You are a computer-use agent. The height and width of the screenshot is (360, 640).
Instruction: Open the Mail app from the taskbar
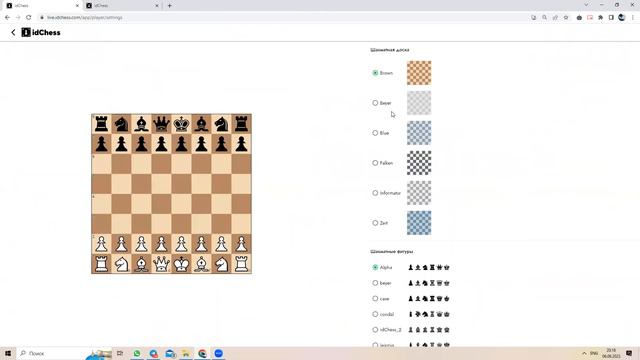pos(170,353)
